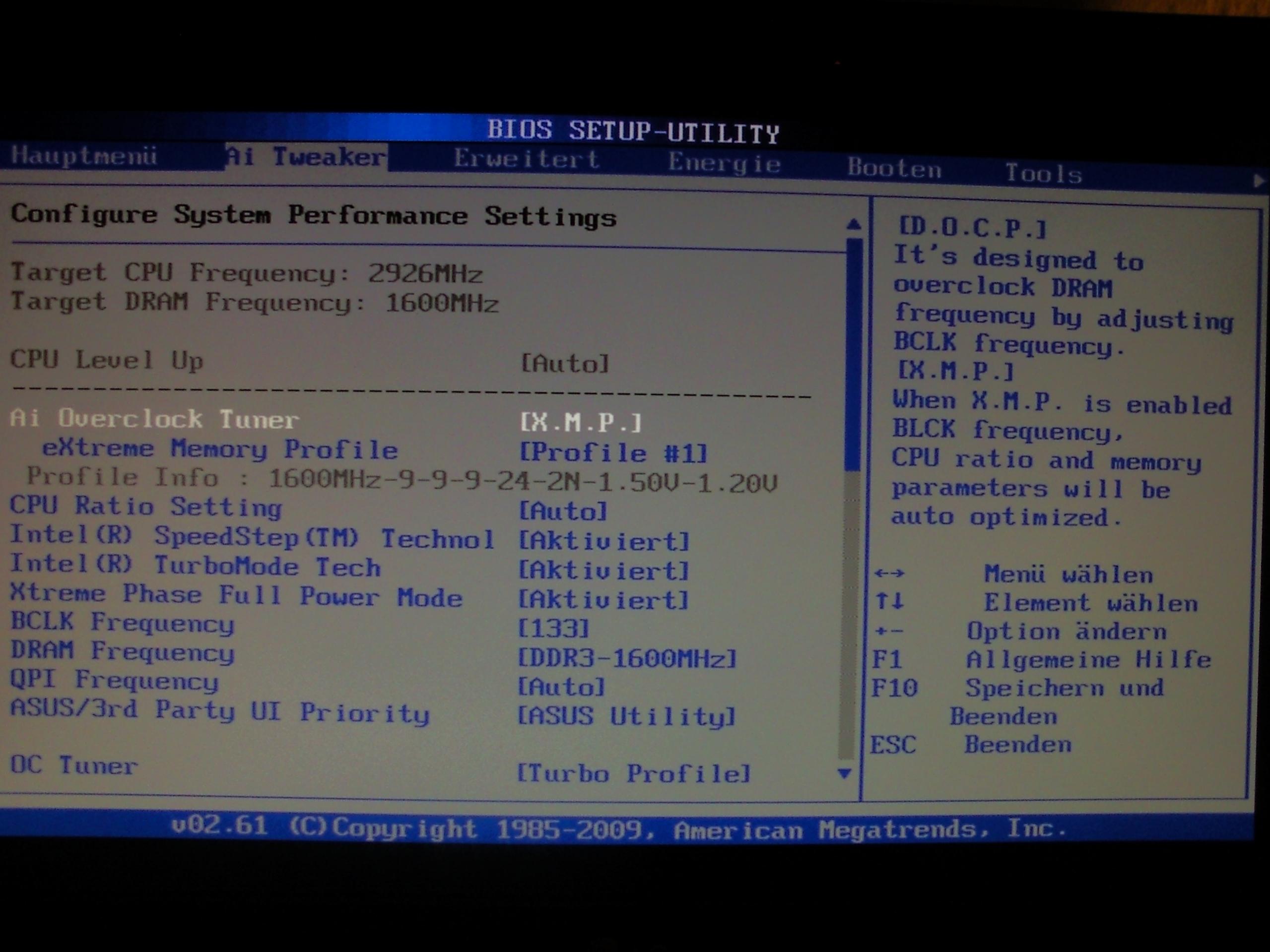Click the right arrow at tab bar end
Screen dimensions: 1270x952
(x=1258, y=182)
